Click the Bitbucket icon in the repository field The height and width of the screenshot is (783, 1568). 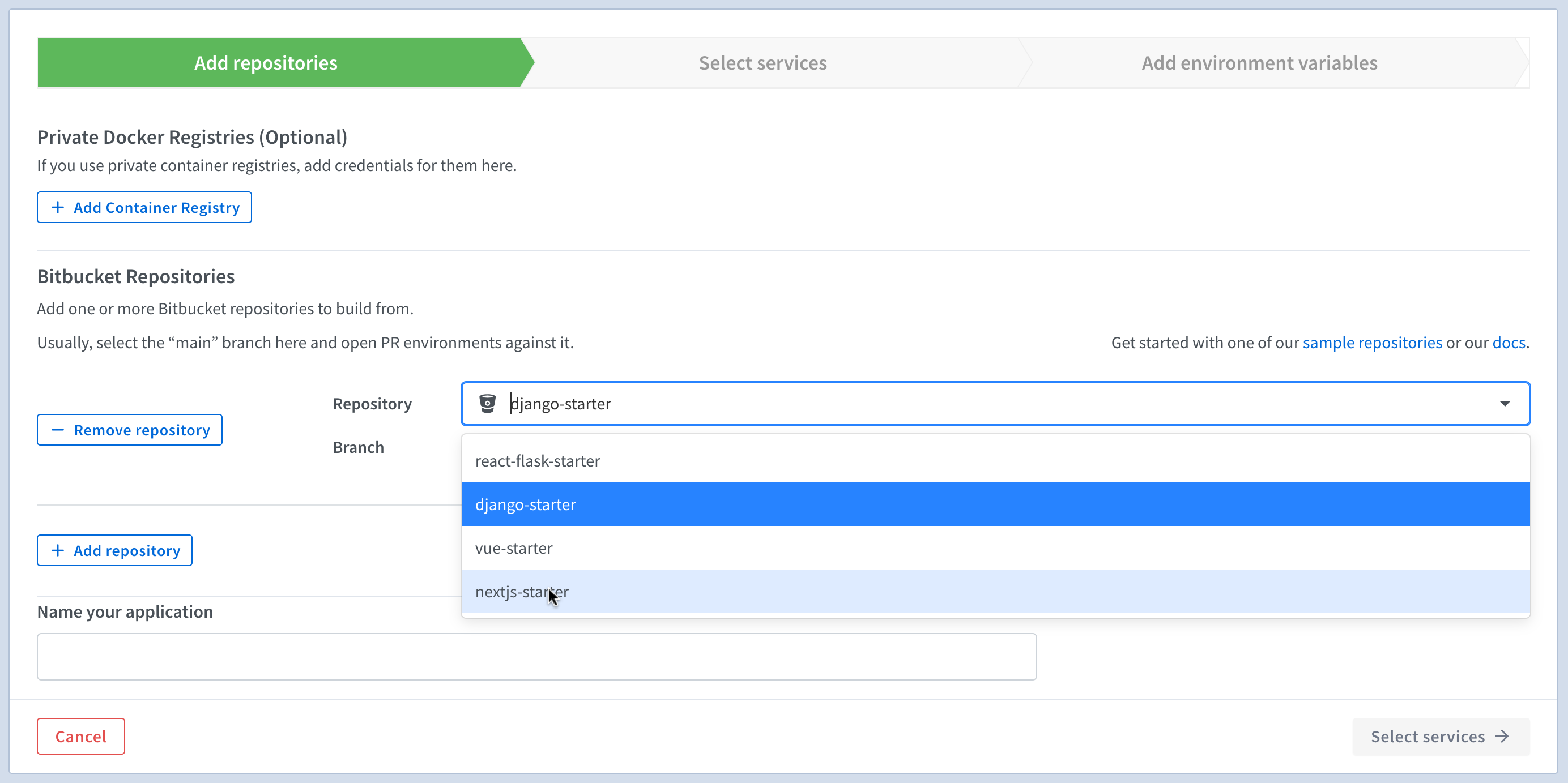point(487,403)
